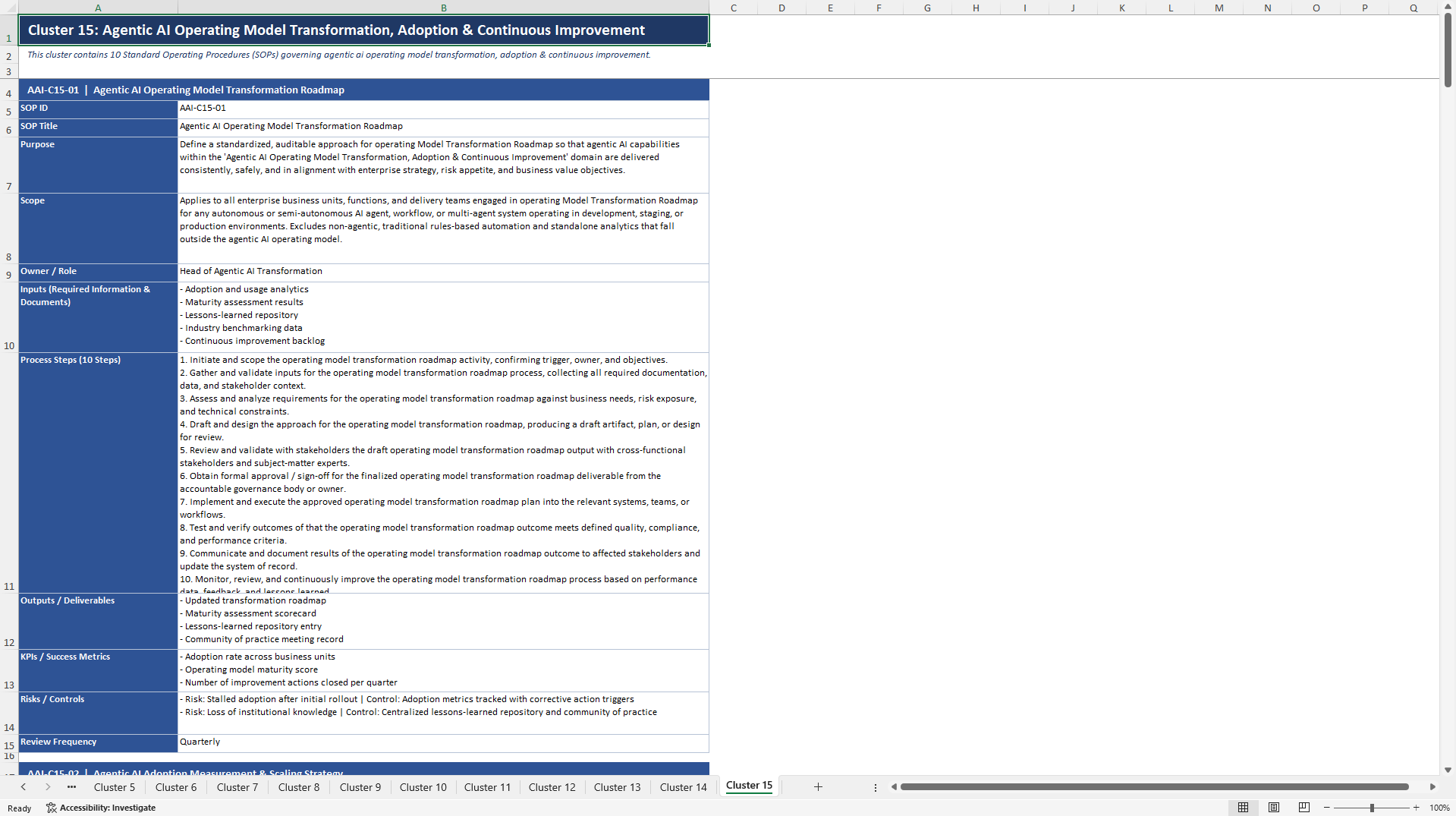The height and width of the screenshot is (816, 1456).
Task: Click the 'Scope' label cell
Action: click(x=98, y=228)
